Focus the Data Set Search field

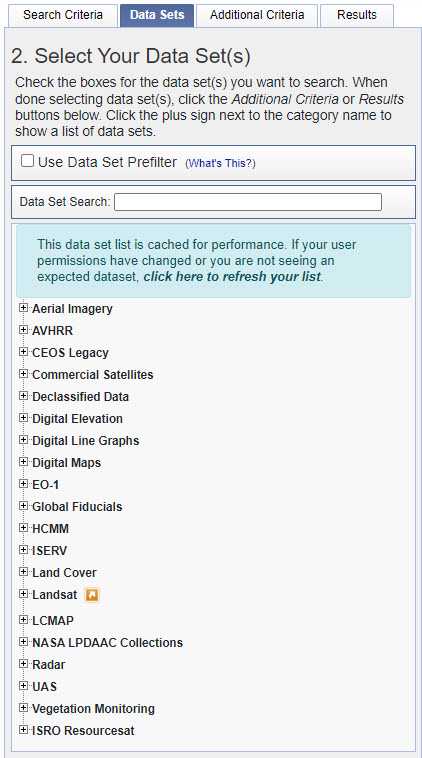(x=248, y=202)
